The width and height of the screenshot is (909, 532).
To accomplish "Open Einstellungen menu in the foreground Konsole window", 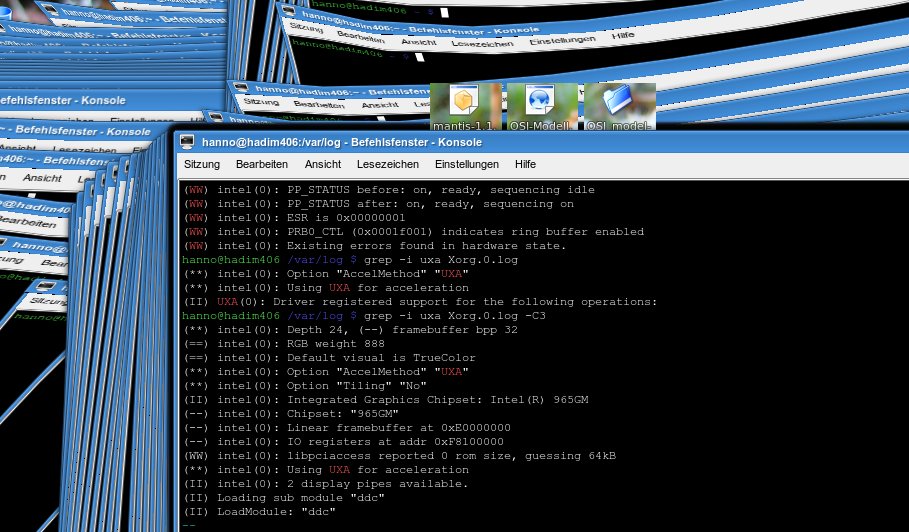I will [466, 164].
